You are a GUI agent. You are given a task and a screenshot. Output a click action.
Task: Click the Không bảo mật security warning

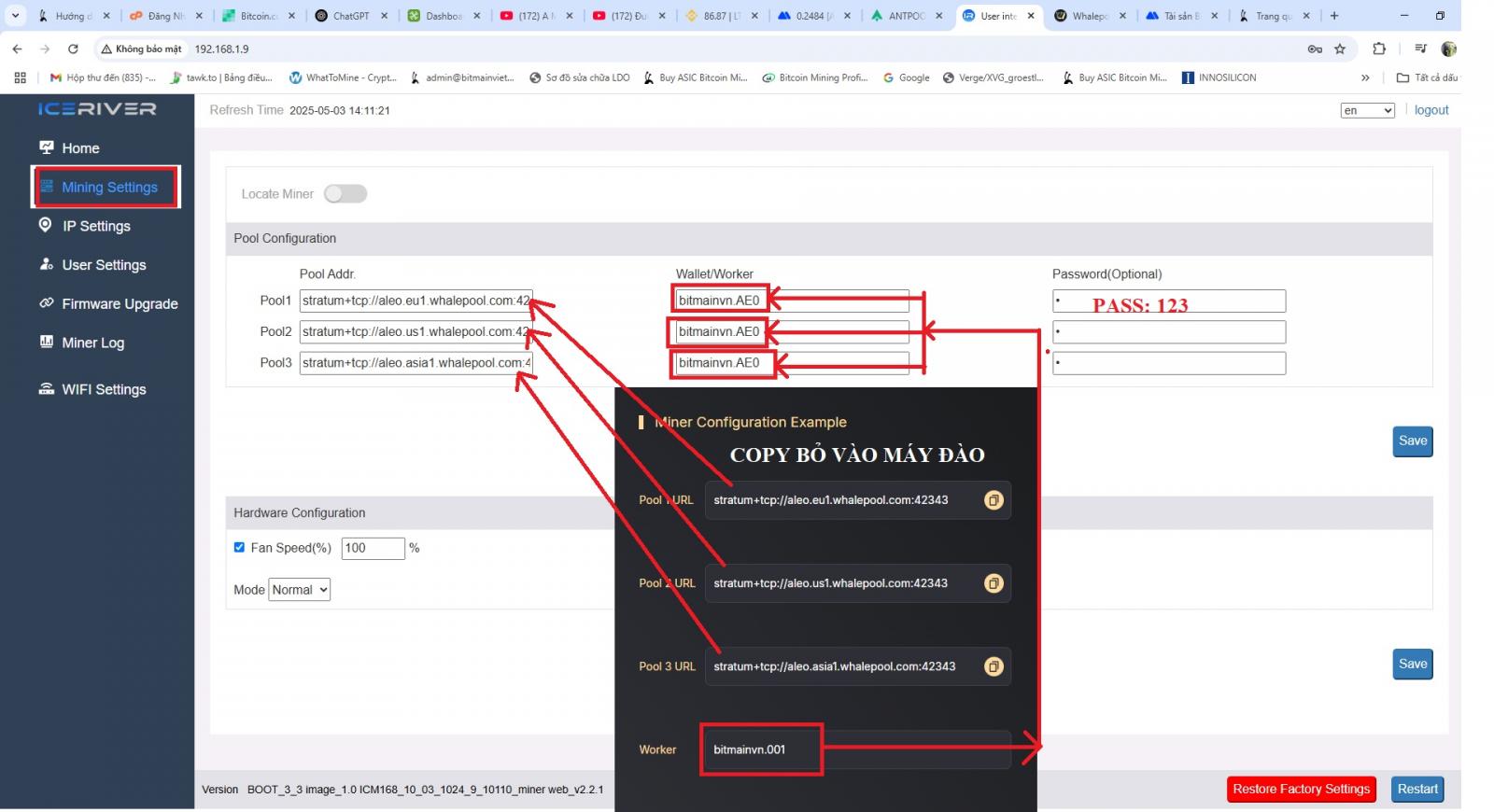(x=141, y=49)
